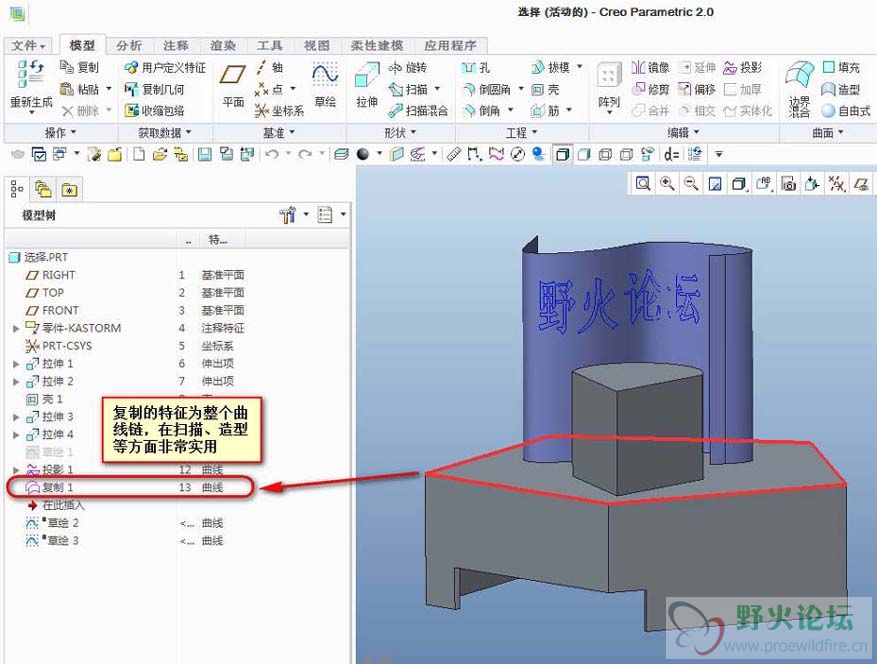Select the Coordinate System (坐标系) tool

point(279,111)
